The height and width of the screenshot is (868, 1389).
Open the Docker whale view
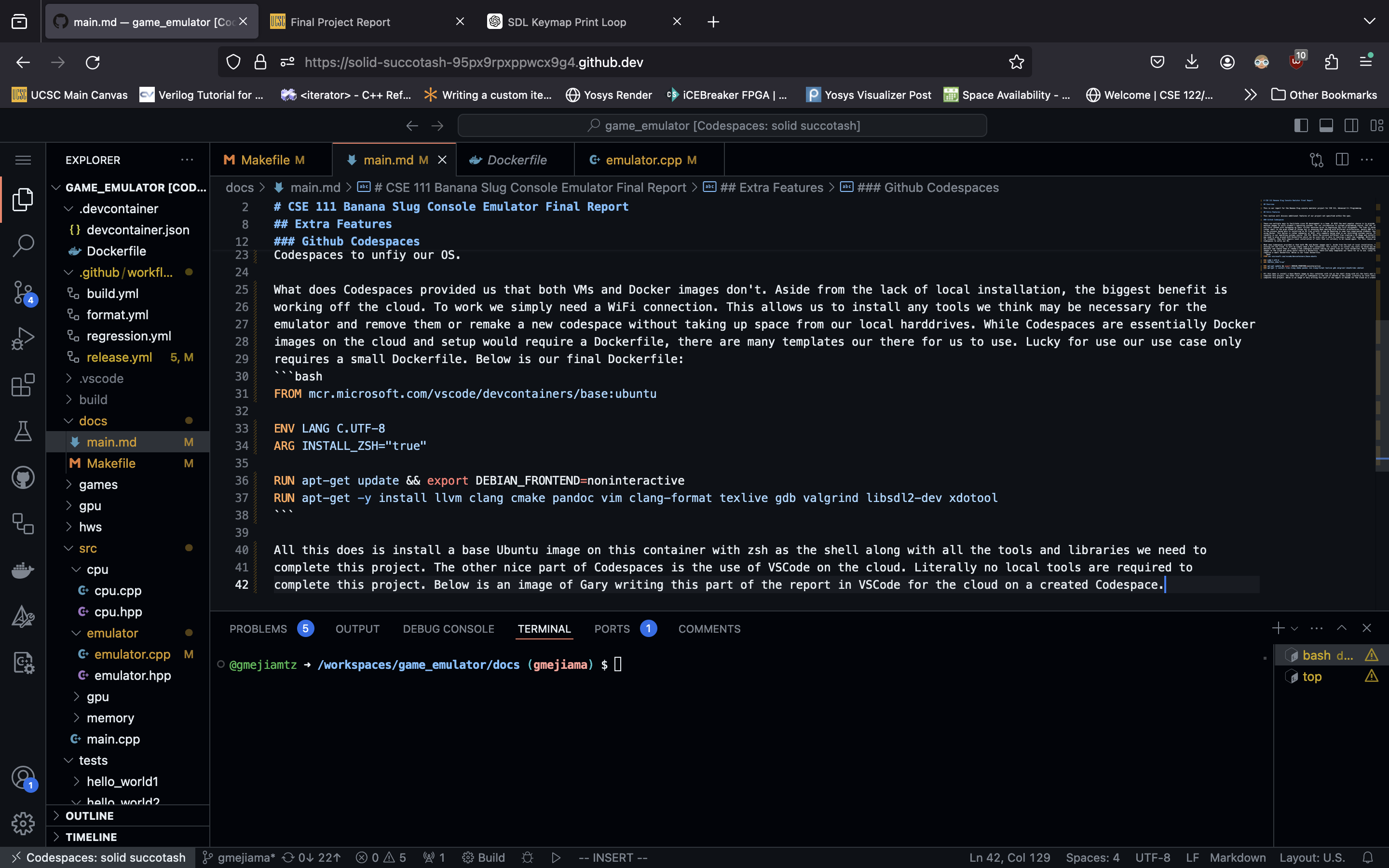[x=23, y=570]
